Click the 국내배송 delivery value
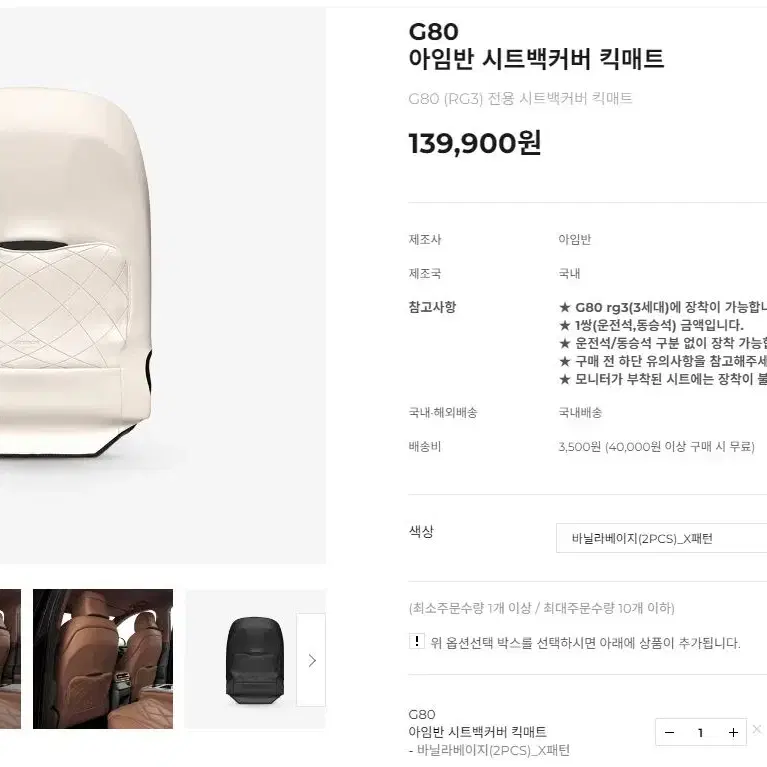This screenshot has width=767, height=767. click(x=580, y=413)
